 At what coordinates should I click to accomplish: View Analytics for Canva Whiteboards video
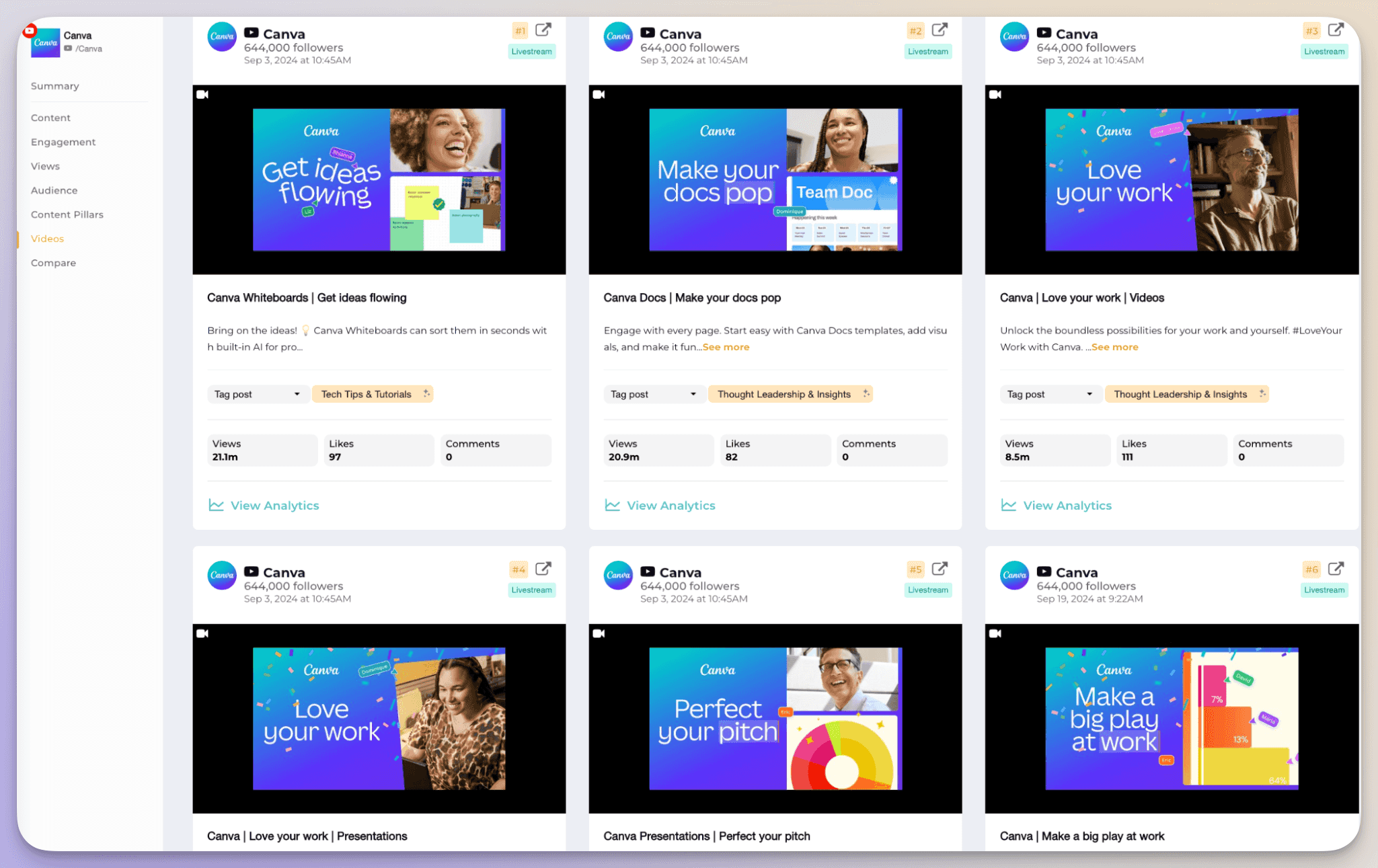coord(264,506)
